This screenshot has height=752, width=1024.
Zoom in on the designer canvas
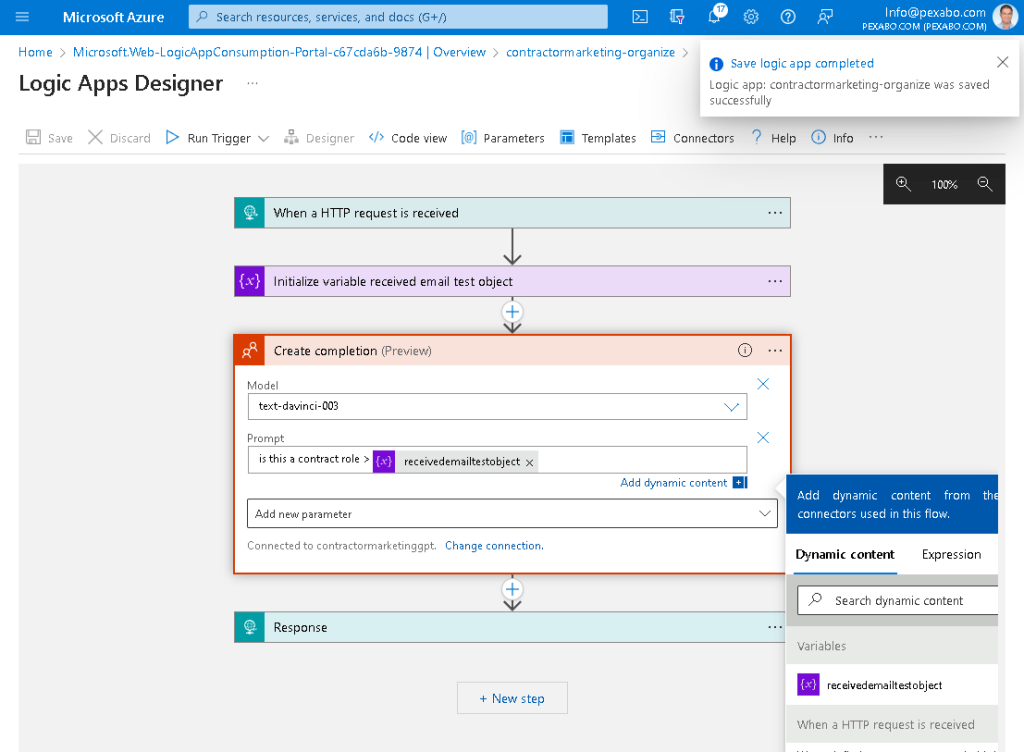coord(903,184)
